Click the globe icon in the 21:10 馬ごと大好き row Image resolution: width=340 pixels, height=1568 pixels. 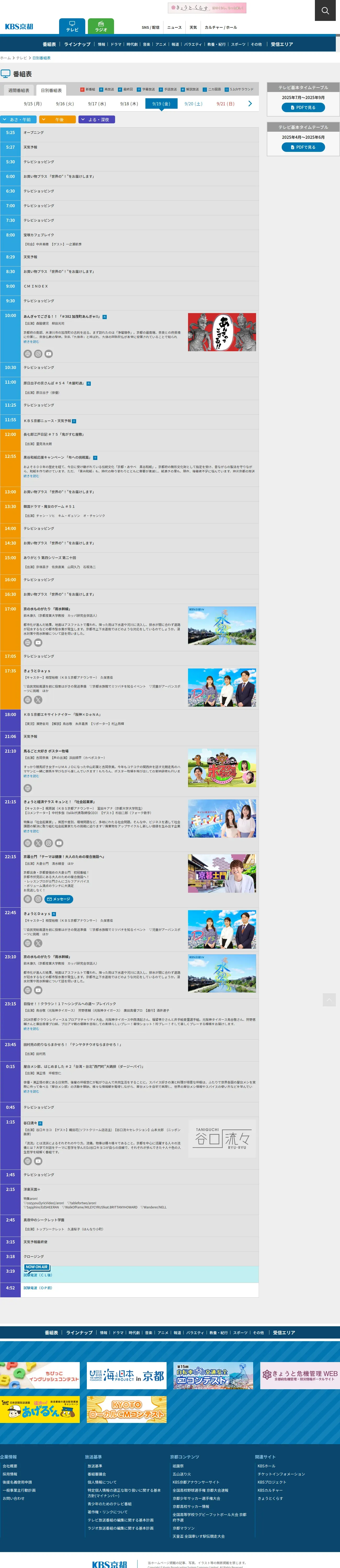click(27, 788)
